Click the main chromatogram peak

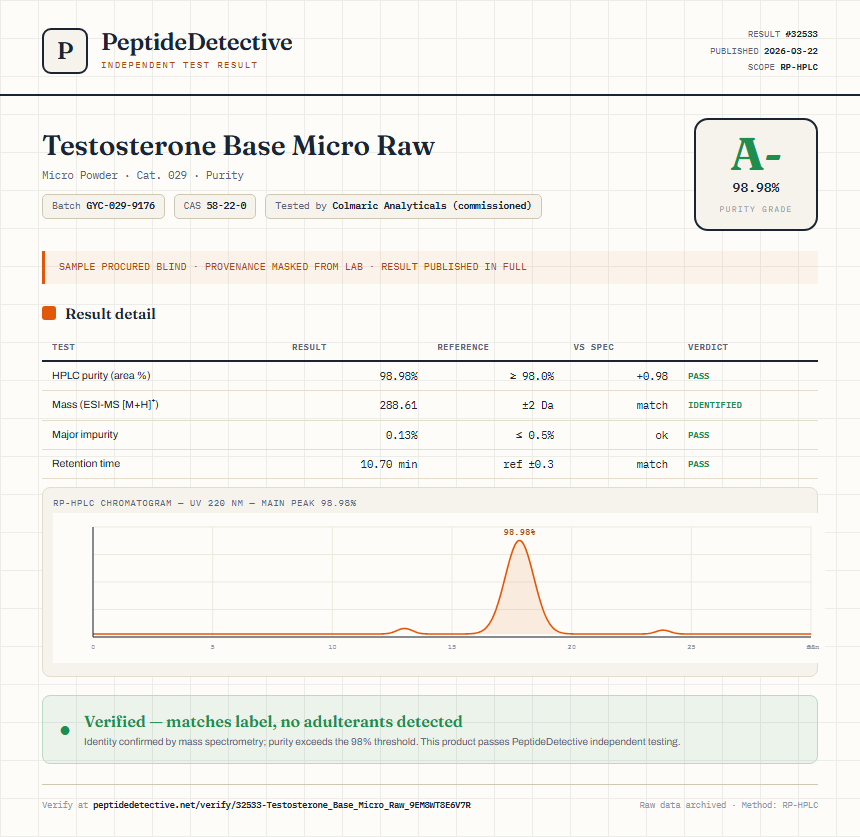[x=519, y=587]
